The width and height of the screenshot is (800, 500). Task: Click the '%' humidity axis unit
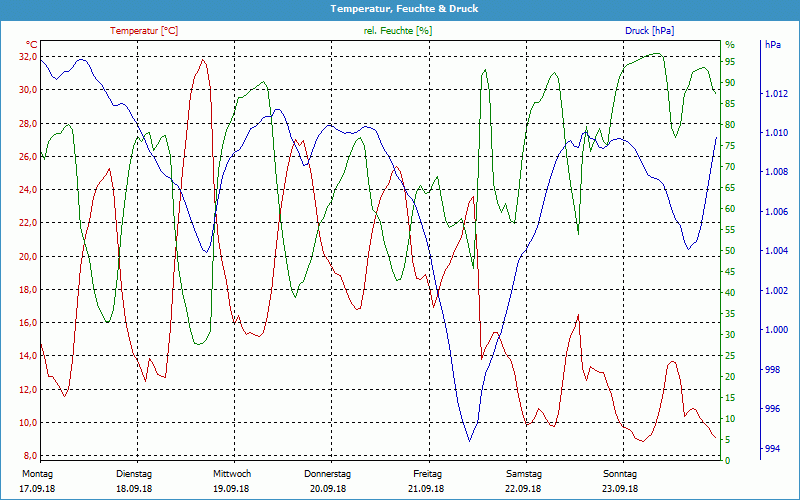pos(730,44)
